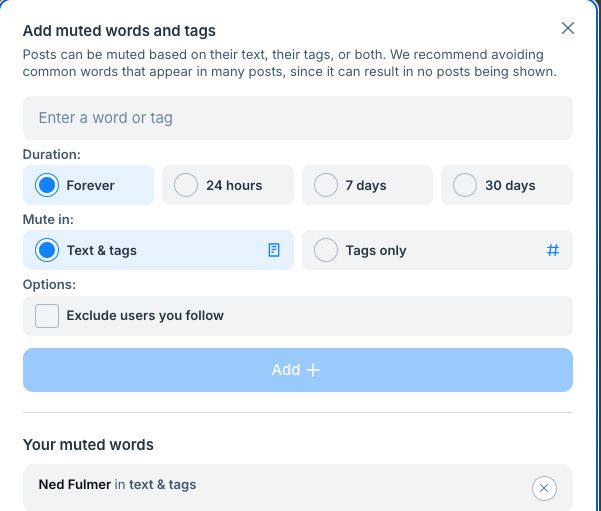Click the hashtag icon in Tags only
The image size is (601, 511).
click(x=553, y=250)
